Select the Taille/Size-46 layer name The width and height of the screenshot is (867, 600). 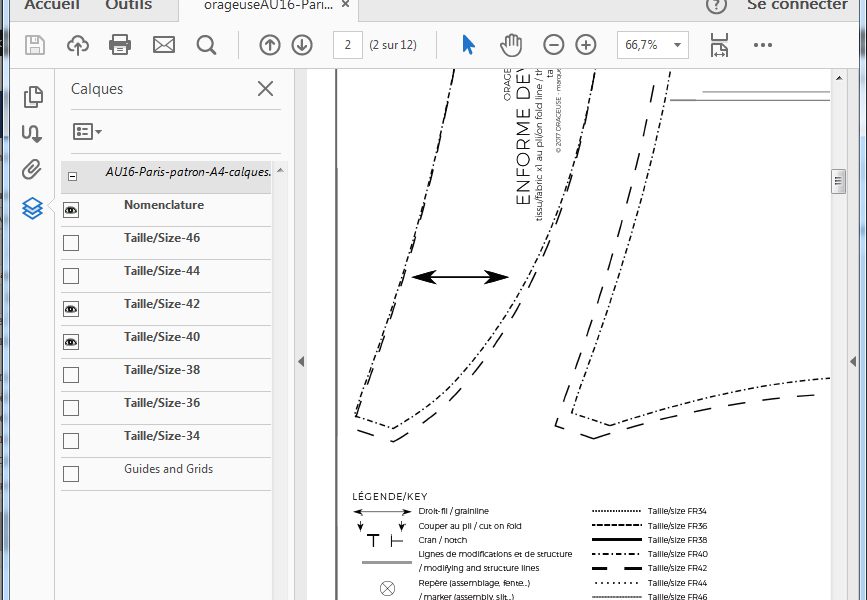pyautogui.click(x=162, y=238)
